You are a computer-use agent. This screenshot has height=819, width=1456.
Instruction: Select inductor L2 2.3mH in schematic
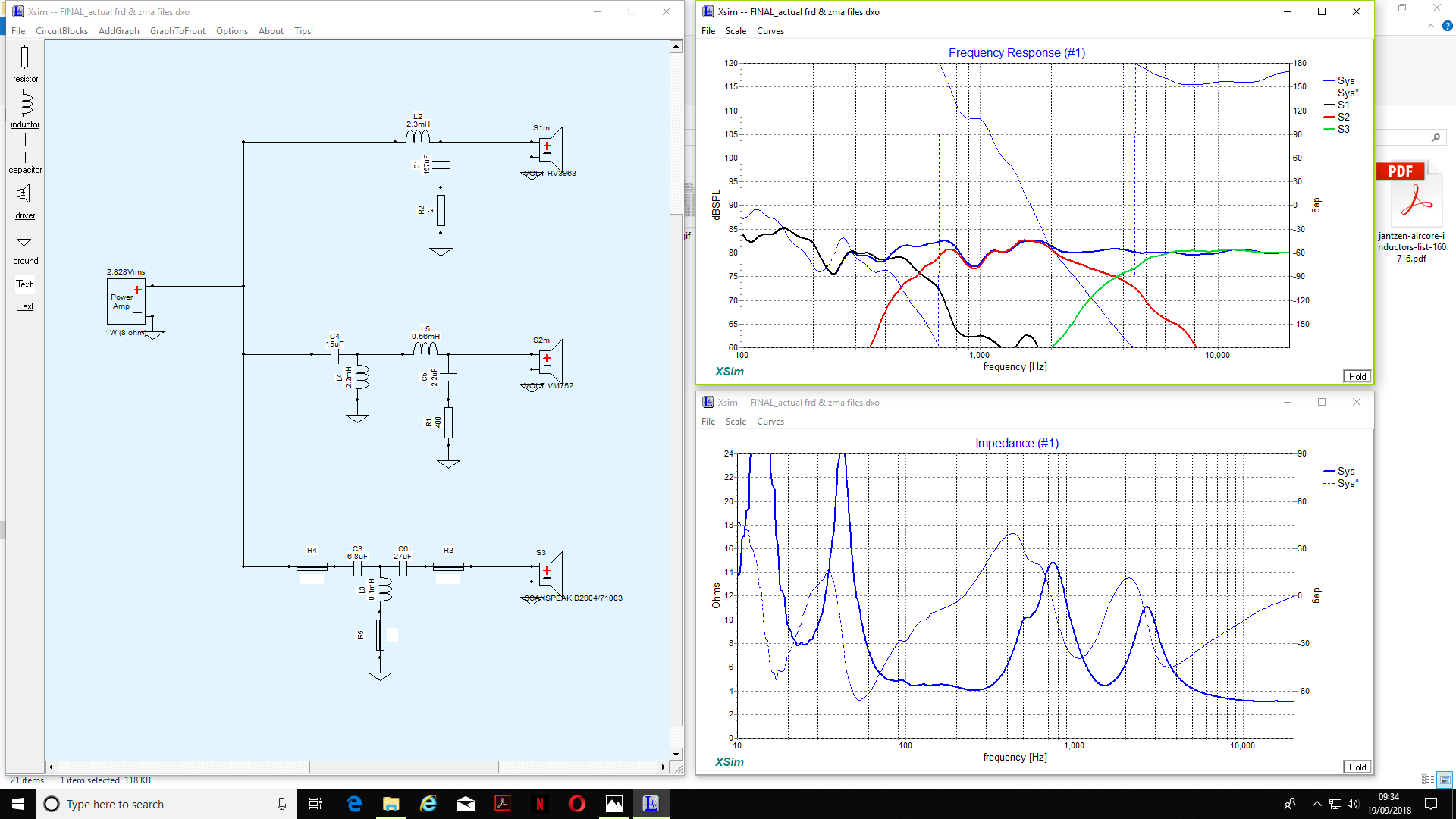pos(418,136)
